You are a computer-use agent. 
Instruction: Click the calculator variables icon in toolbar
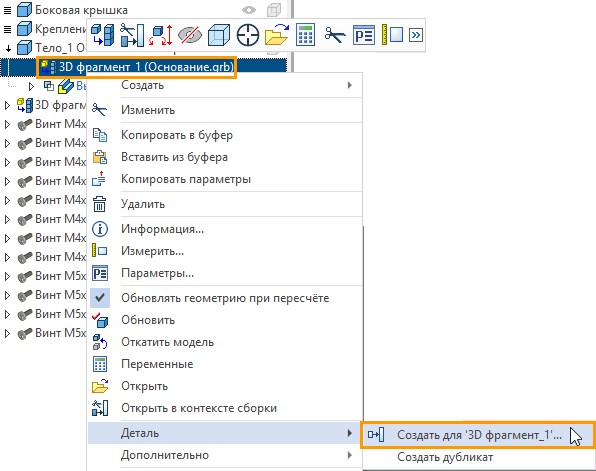coord(305,35)
